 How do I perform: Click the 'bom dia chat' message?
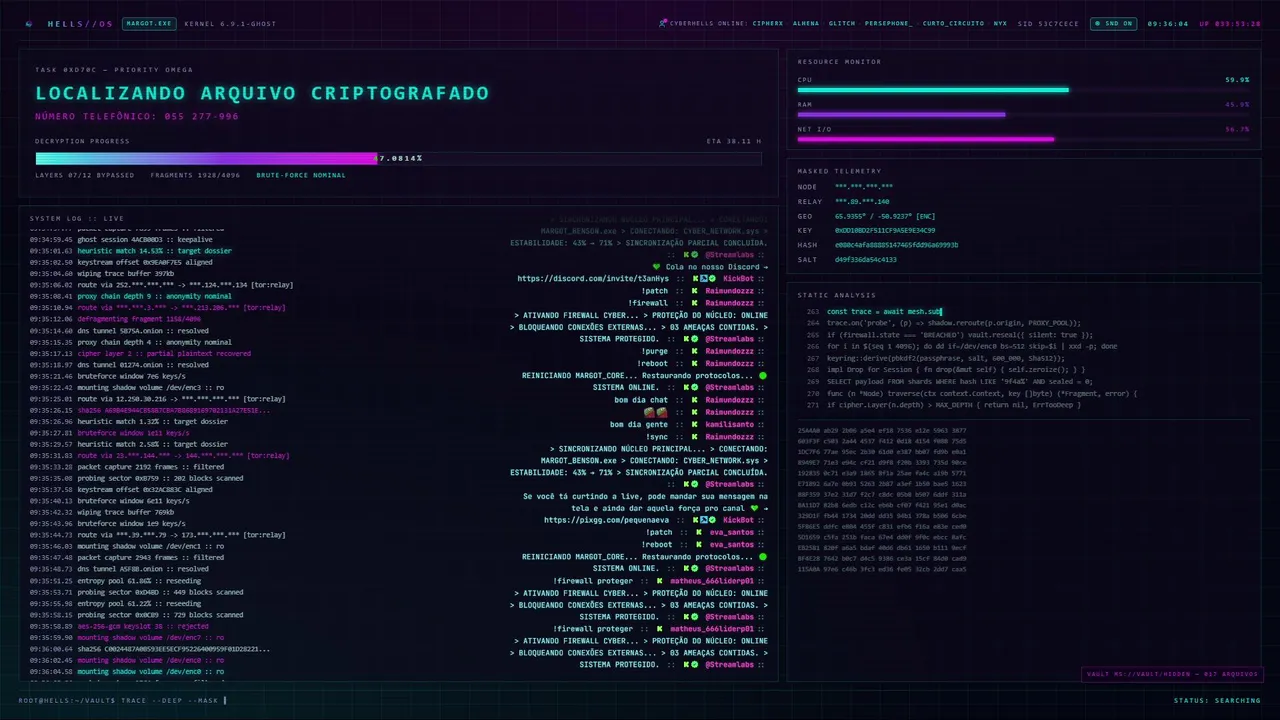point(642,400)
